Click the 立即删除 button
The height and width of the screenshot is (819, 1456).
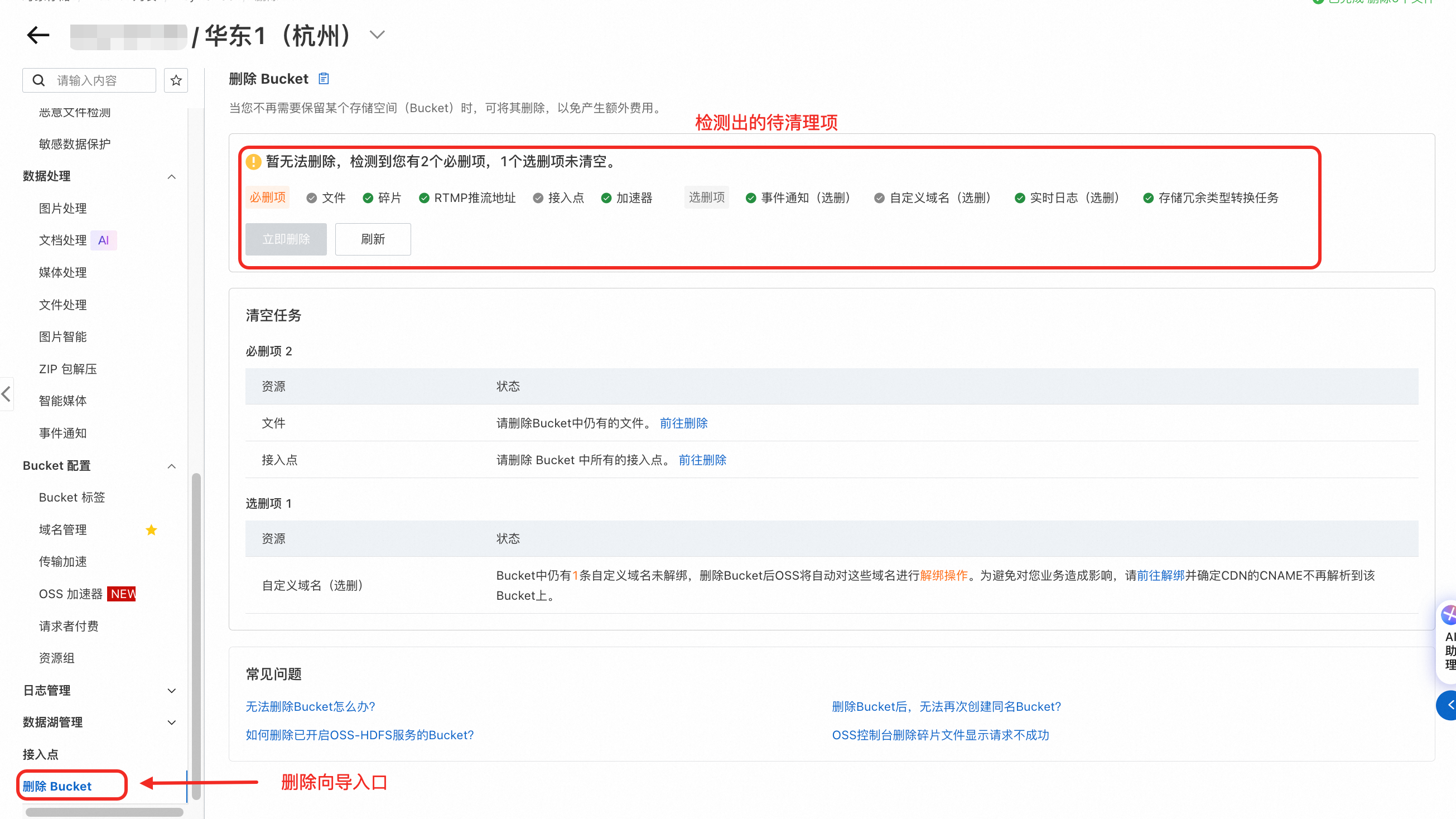coord(286,239)
